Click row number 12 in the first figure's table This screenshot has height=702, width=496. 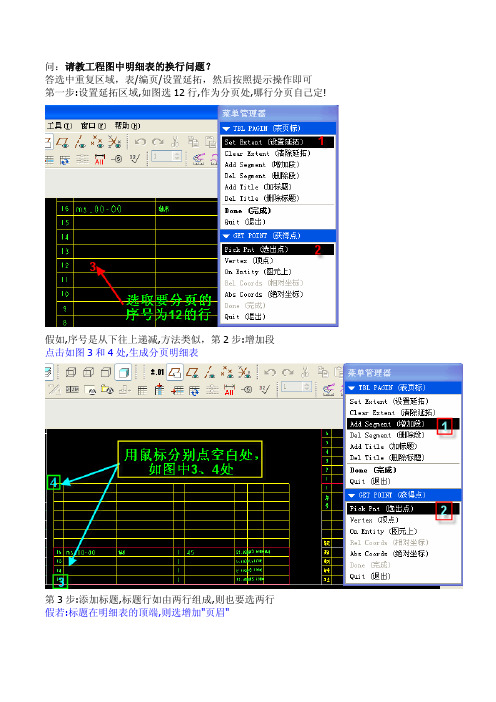[x=64, y=265]
